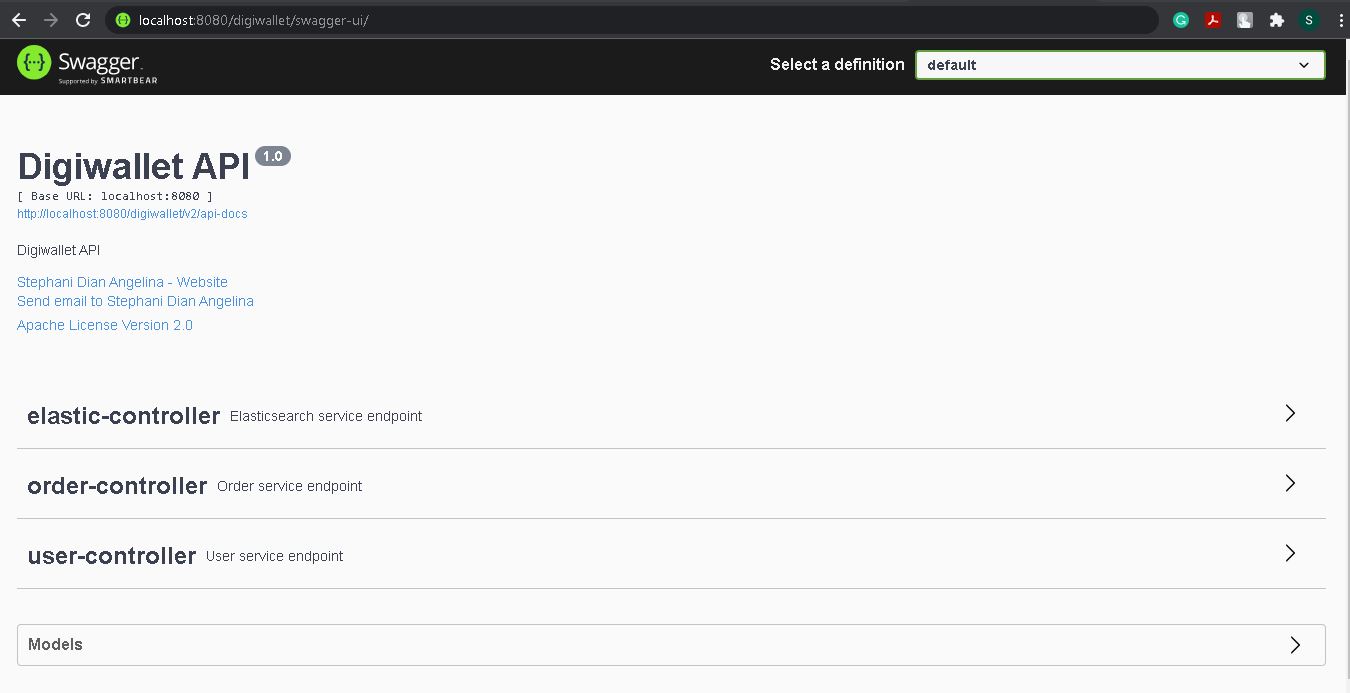Click the Models section title
1350x693 pixels.
pyautogui.click(x=55, y=644)
